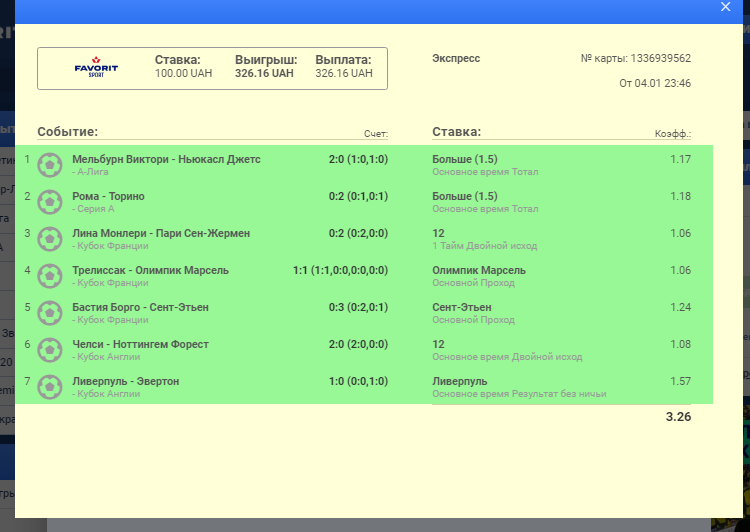Image resolution: width=750 pixels, height=532 pixels.
Task: Select event Рома - Торино
Action: pyautogui.click(x=108, y=196)
